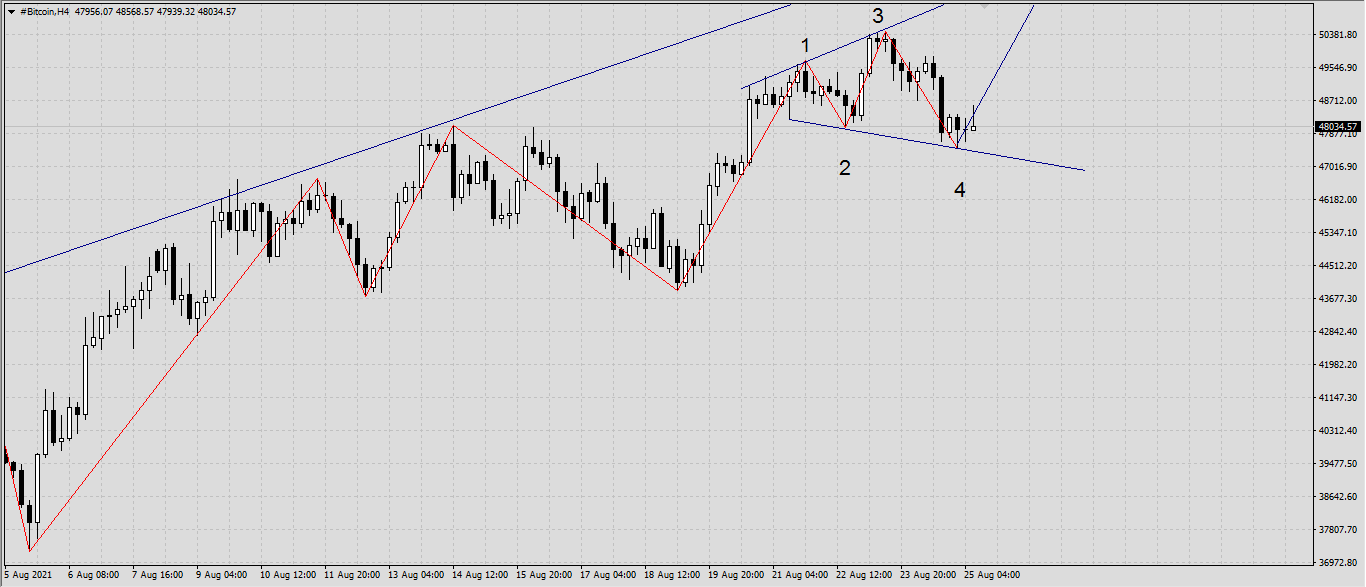Click the 9 Aug 04:00 time label

222,575
